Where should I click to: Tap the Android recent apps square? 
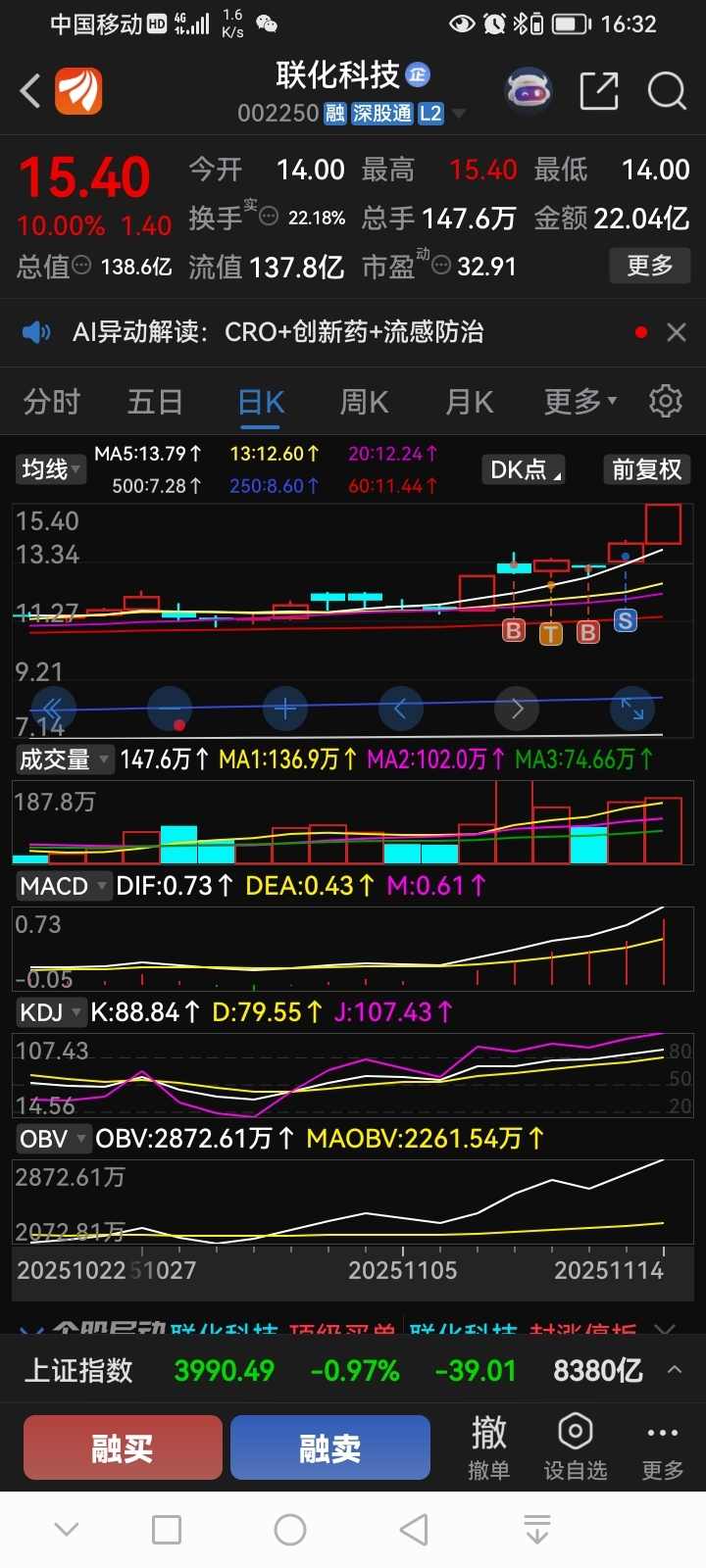(167, 1530)
